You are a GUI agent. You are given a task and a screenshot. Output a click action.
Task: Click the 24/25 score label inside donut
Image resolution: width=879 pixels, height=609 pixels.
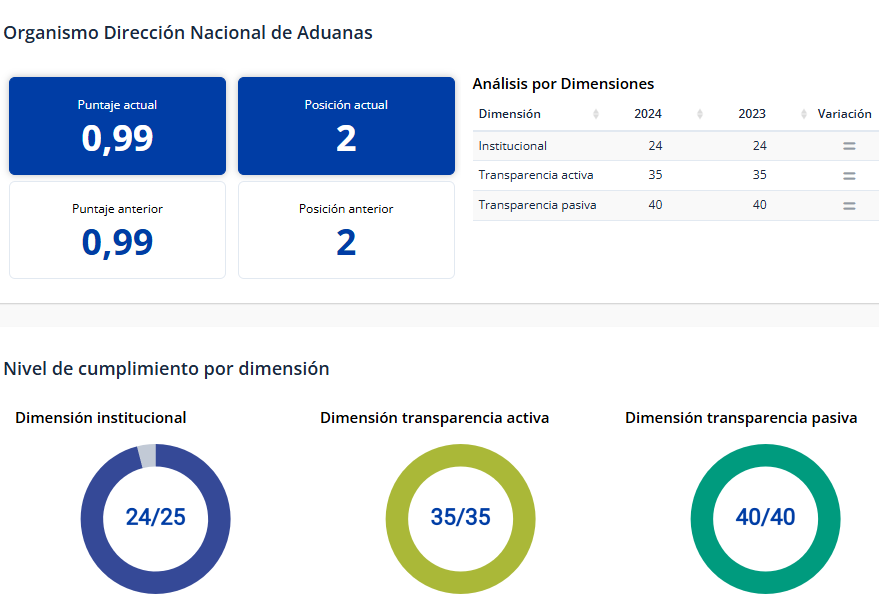[x=155, y=517]
